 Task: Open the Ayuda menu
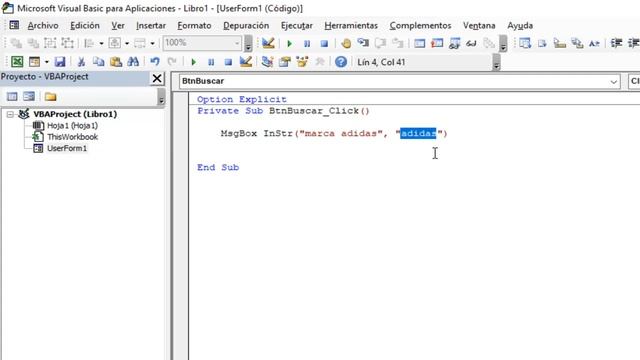point(520,25)
